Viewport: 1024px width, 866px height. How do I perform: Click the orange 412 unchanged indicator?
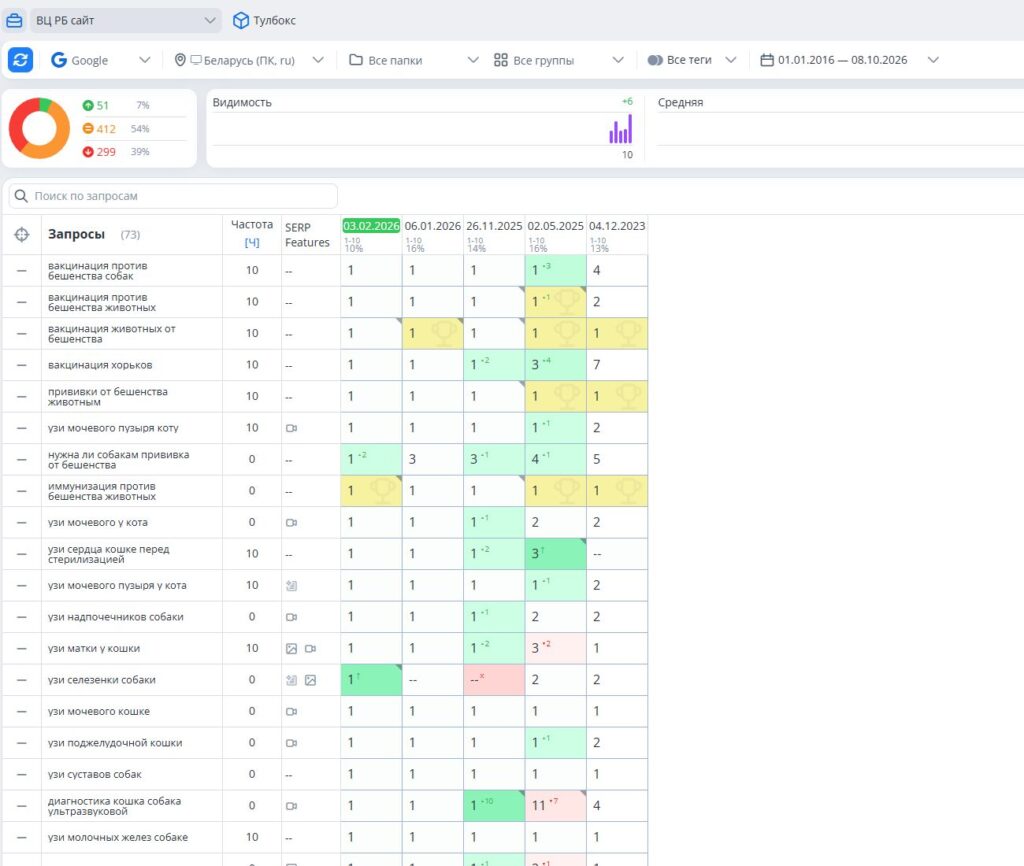[99, 129]
